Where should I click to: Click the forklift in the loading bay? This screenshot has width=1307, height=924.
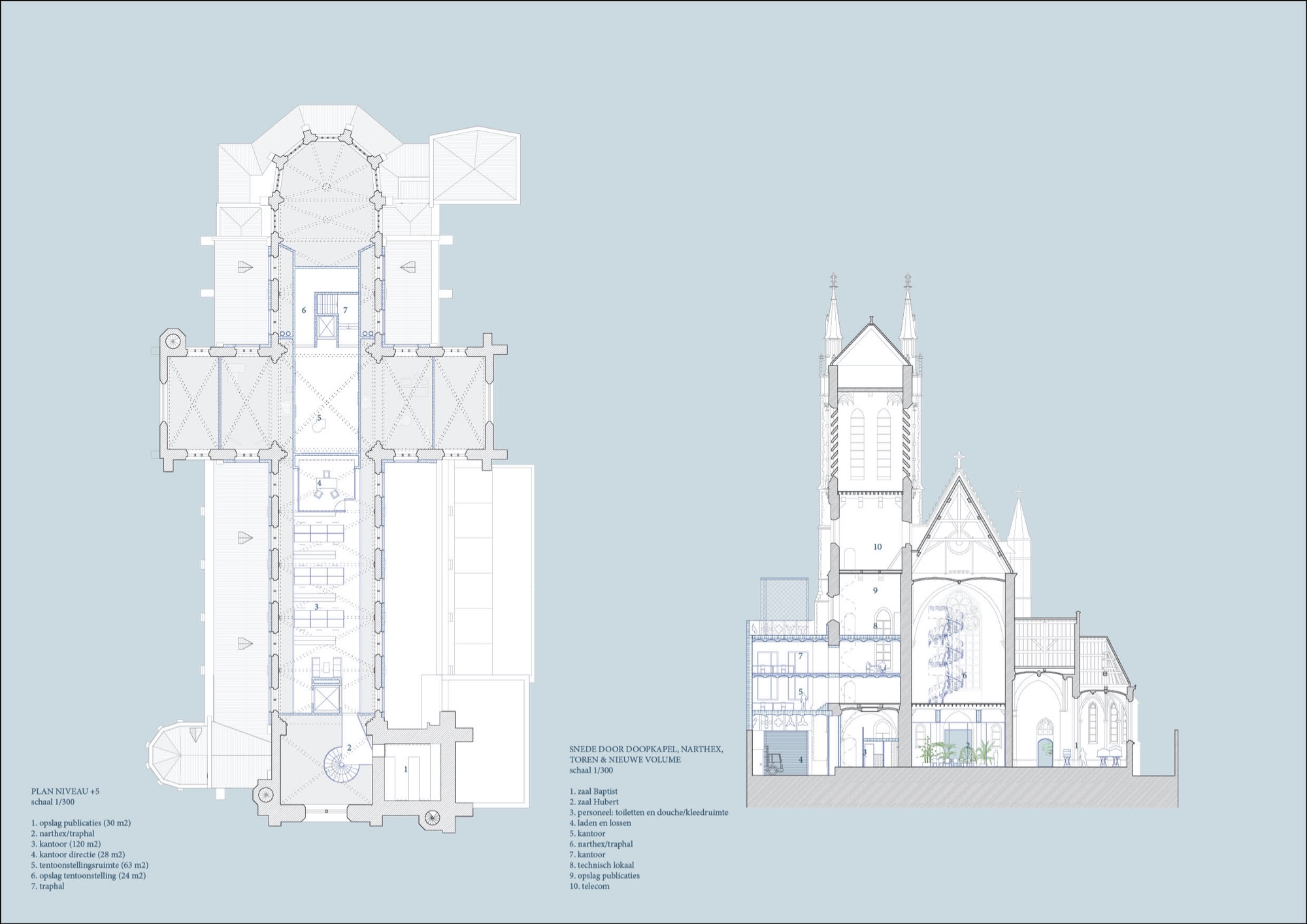point(774,763)
